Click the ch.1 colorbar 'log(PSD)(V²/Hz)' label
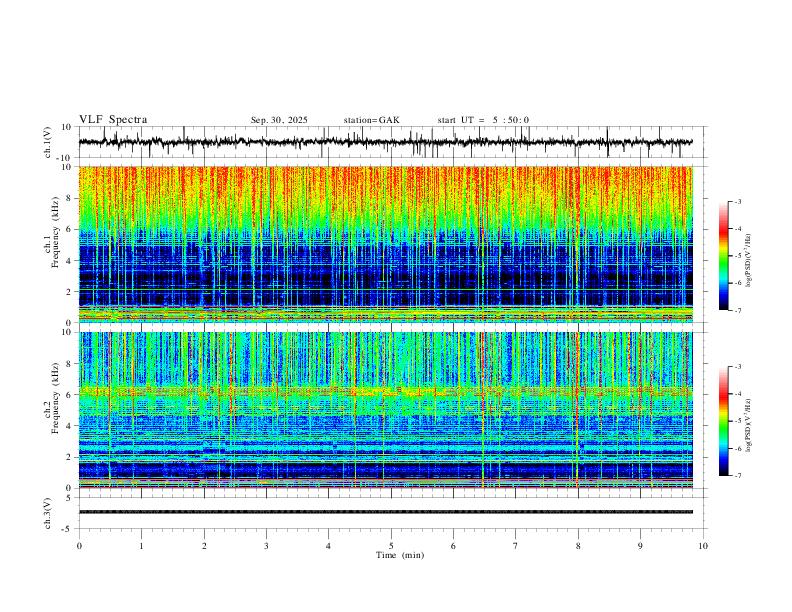This screenshot has width=792, height=612. coord(749,261)
